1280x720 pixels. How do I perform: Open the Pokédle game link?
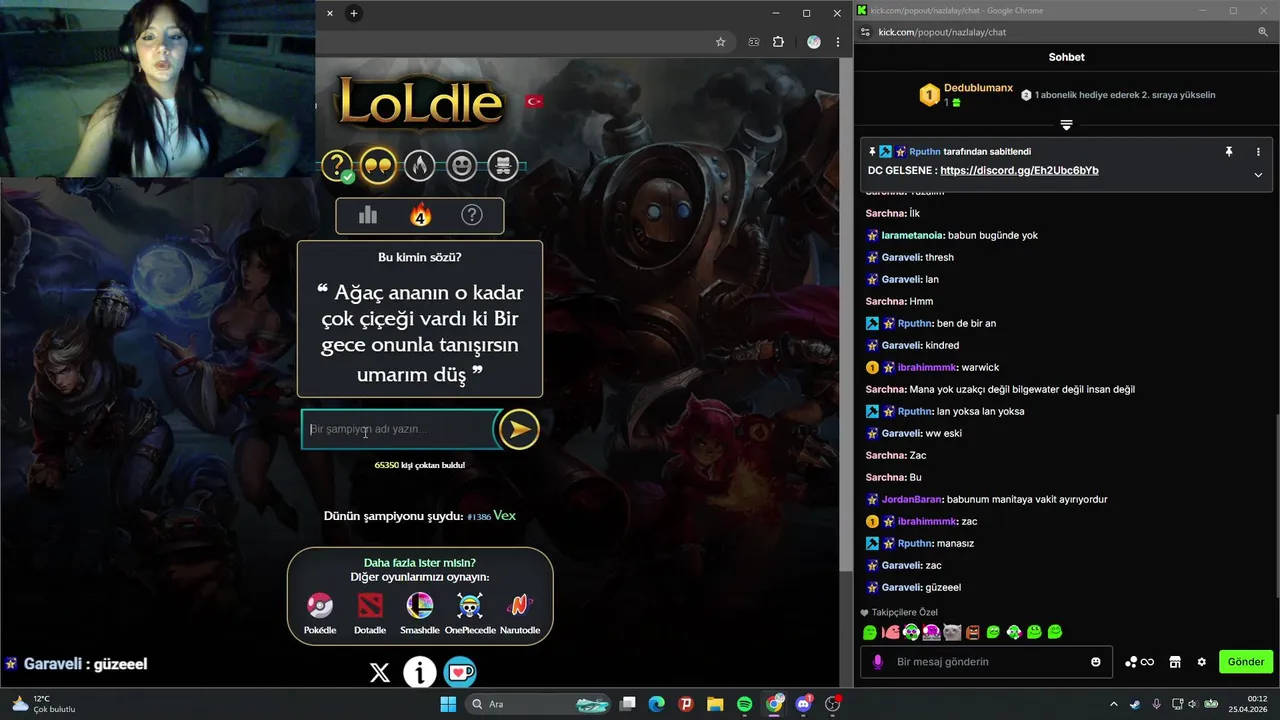[x=320, y=613]
